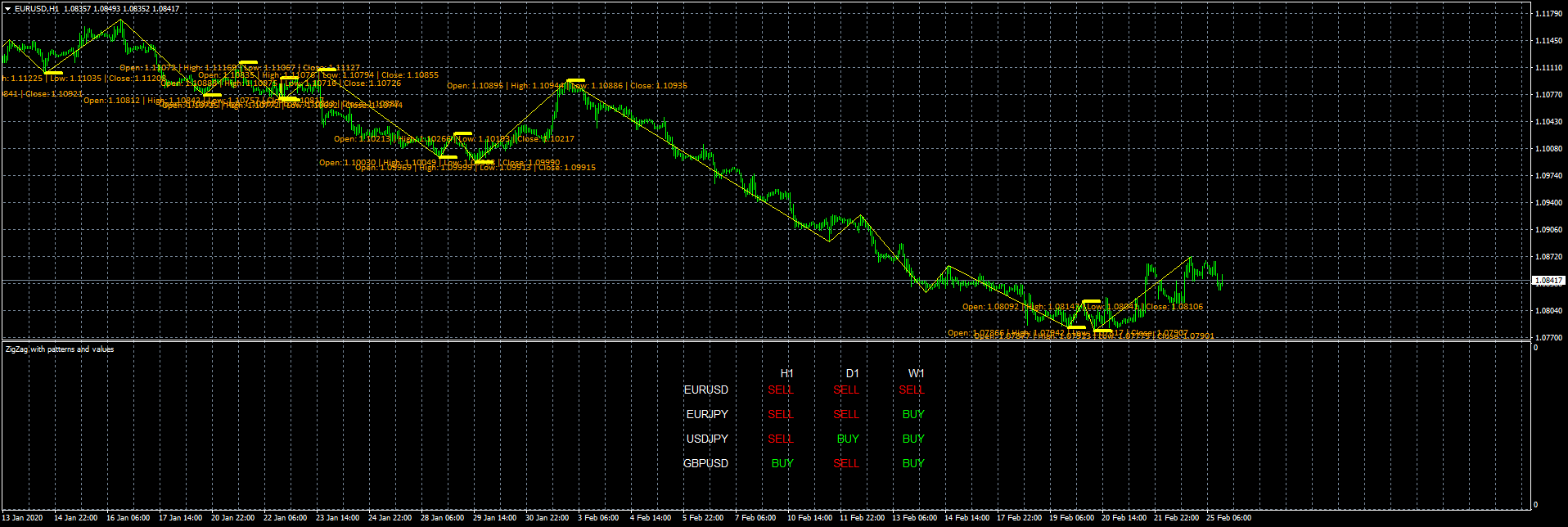Click the yellow marker above the 1.10944 peak
1568x527 pixels.
click(575, 80)
